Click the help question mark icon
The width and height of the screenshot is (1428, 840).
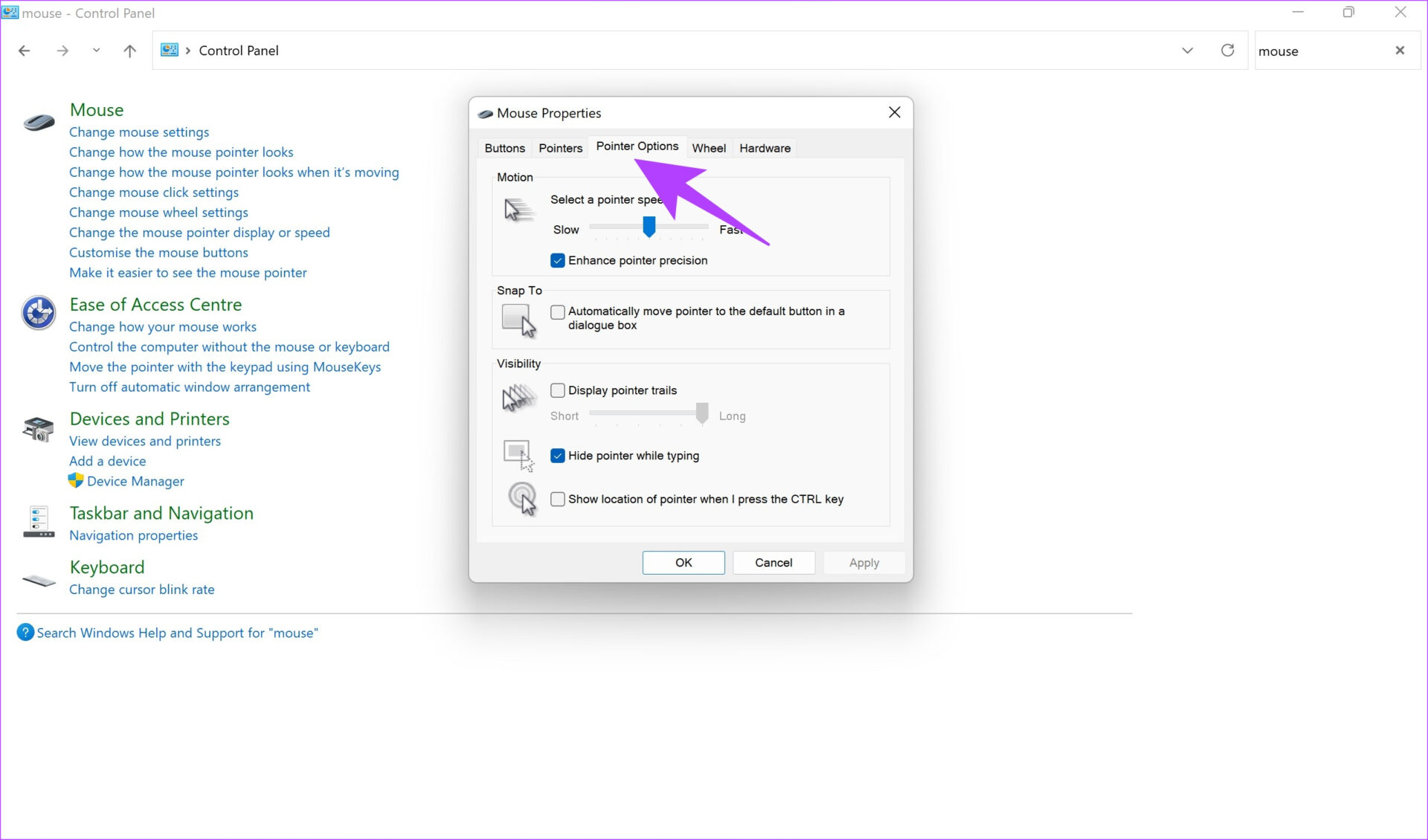click(25, 633)
